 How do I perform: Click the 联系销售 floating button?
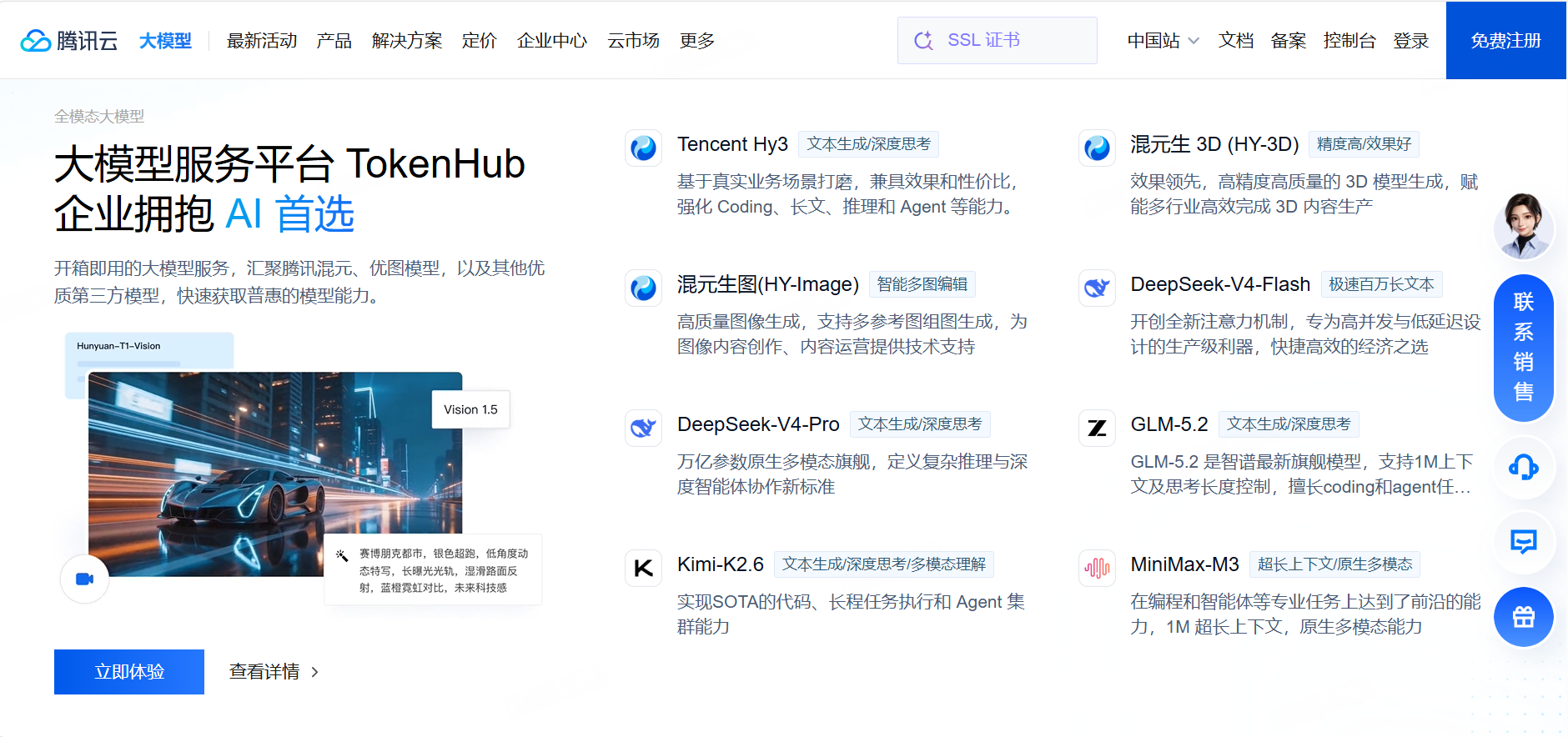[x=1524, y=348]
